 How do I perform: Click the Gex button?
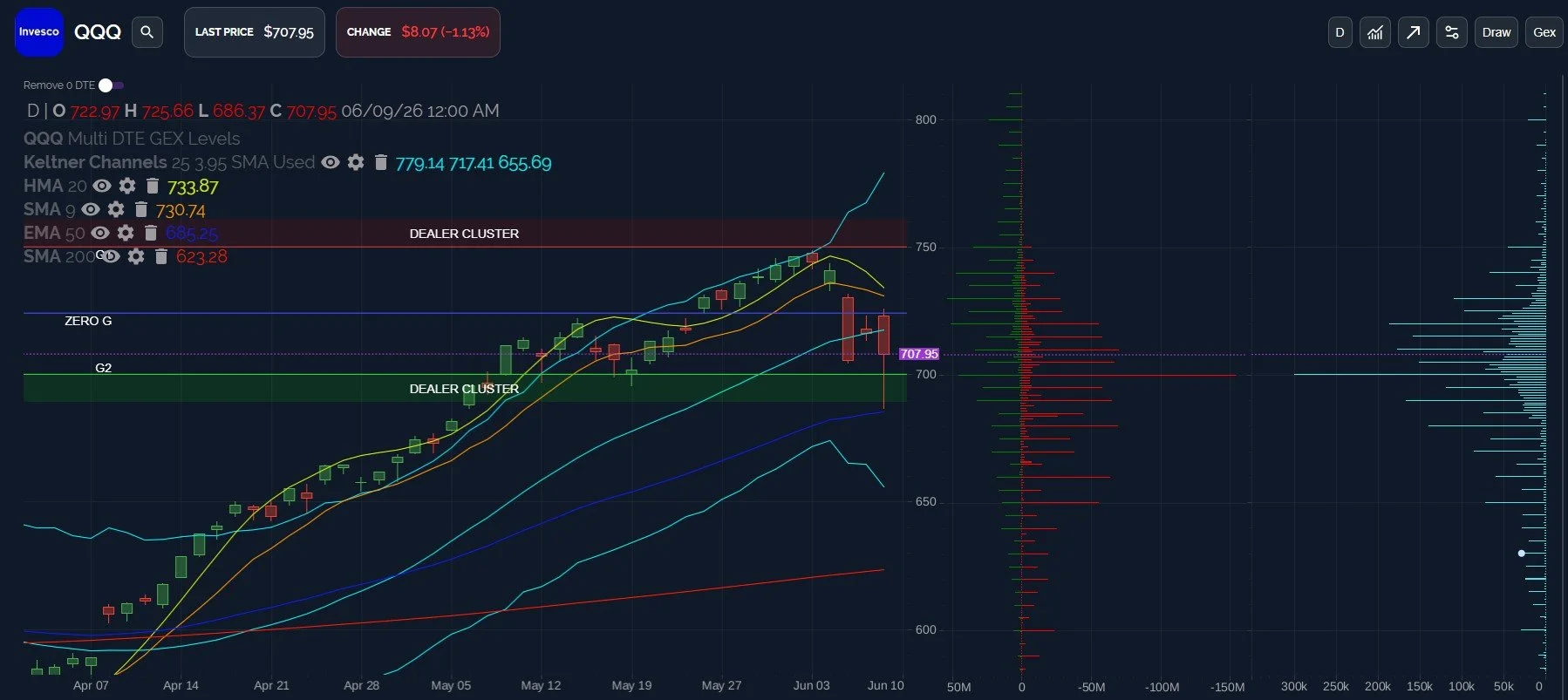point(1544,32)
